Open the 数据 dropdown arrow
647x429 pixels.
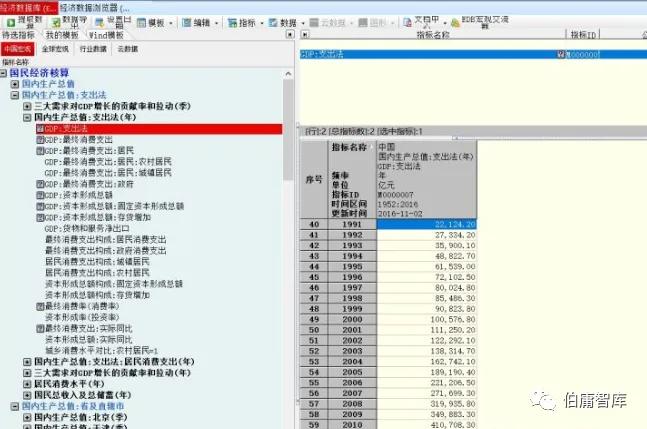303,23
